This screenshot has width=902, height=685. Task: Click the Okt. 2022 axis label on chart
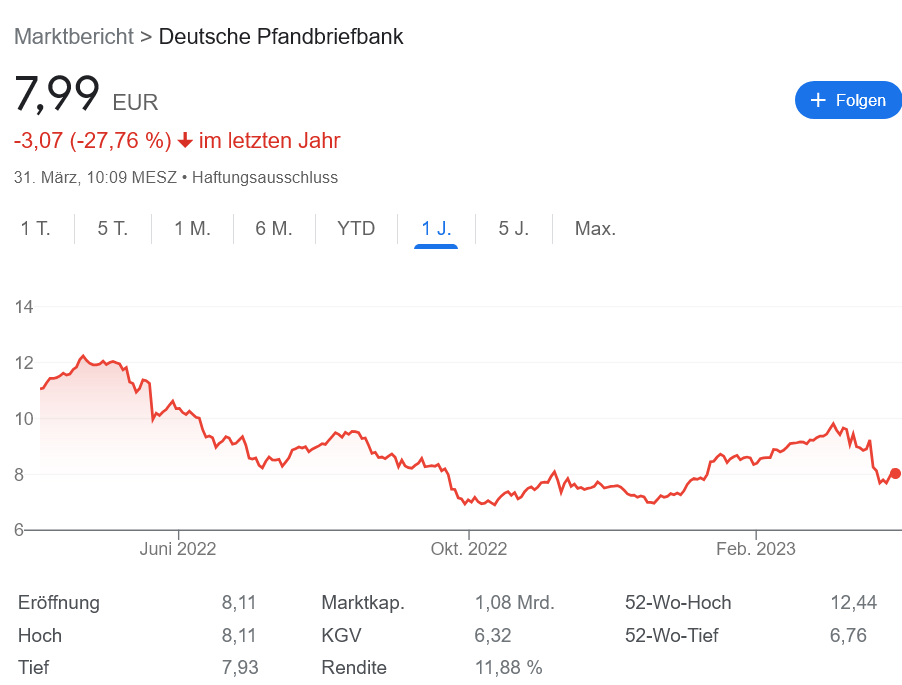click(x=468, y=548)
